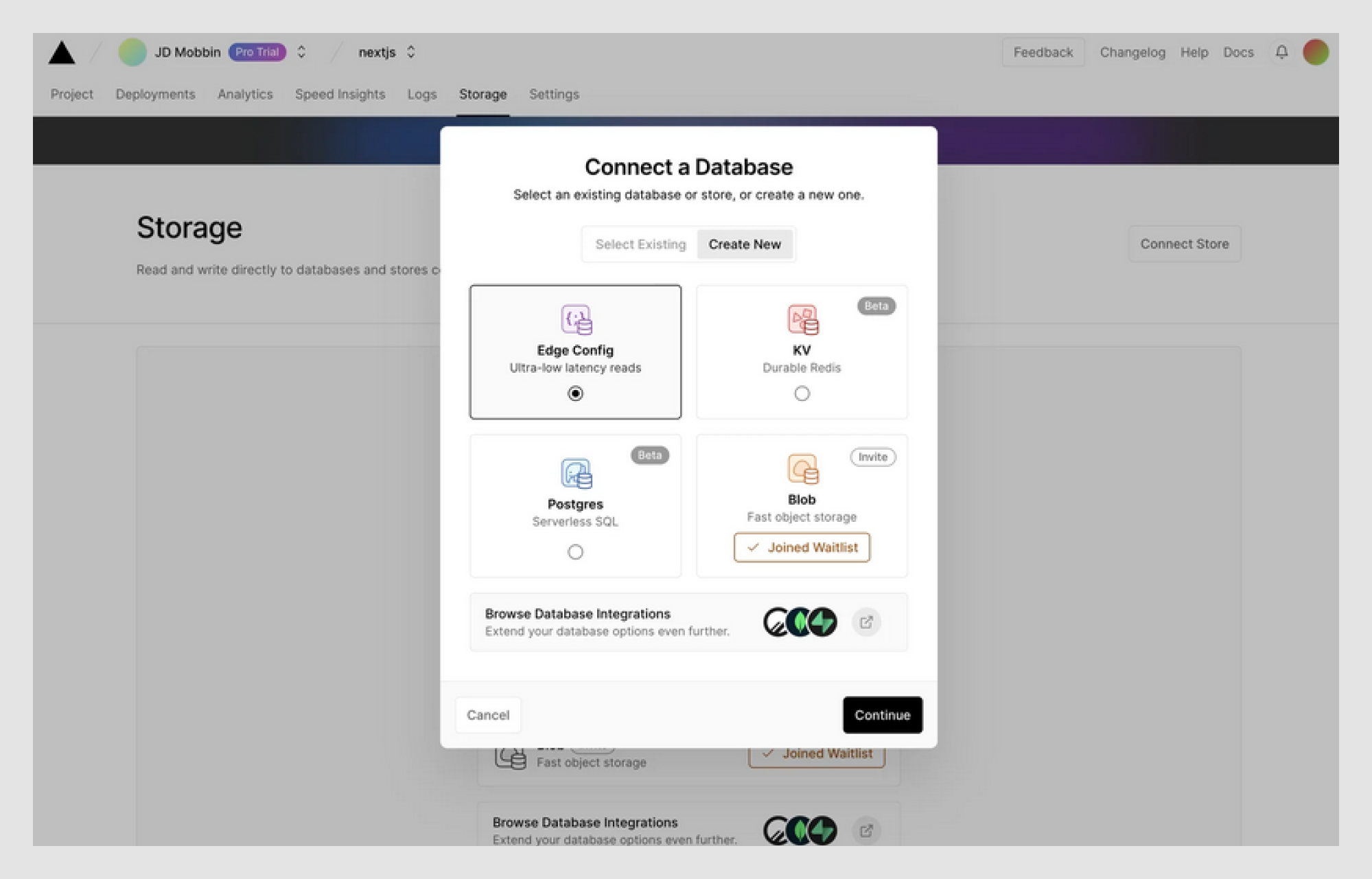Select the Storage tab
The image size is (1372, 879).
coord(482,94)
